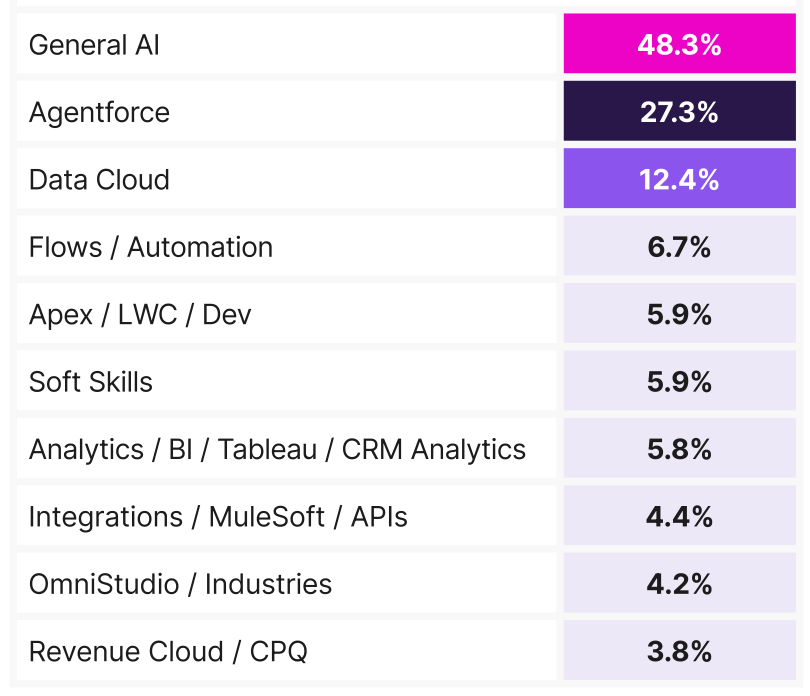Click Integrations / MuleSoft / APIs label
The image size is (810, 696).
[x=218, y=517]
